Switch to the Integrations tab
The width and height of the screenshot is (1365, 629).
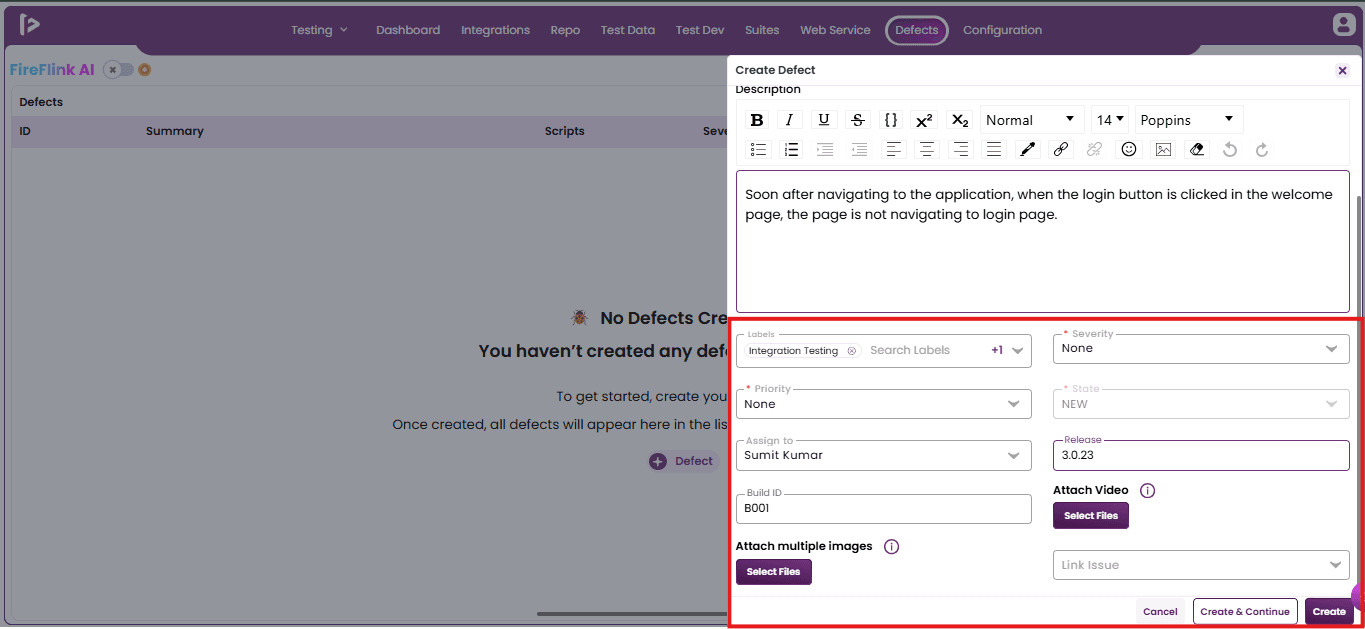click(495, 30)
